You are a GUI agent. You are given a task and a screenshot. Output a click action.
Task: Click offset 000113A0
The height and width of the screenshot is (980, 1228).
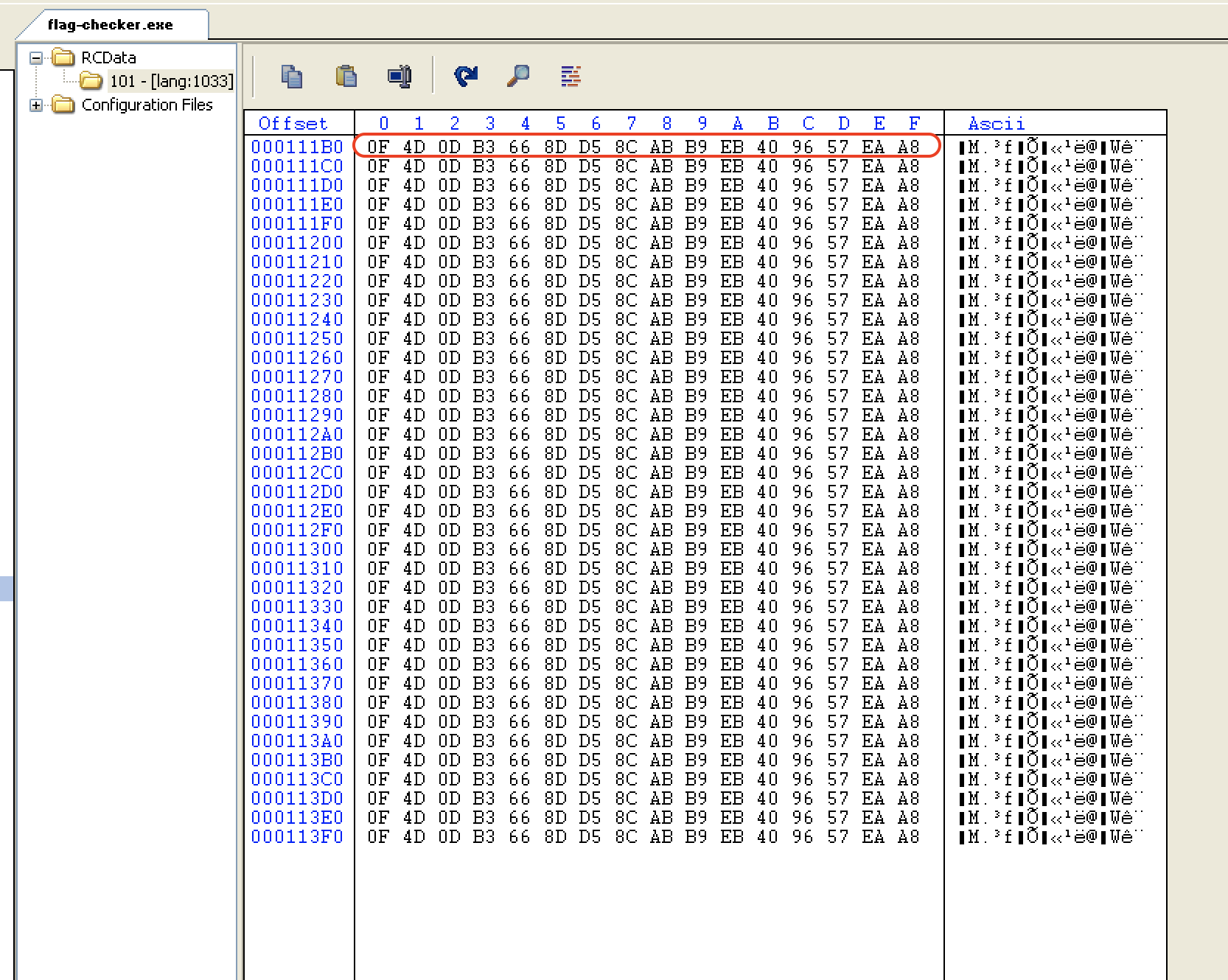[298, 741]
